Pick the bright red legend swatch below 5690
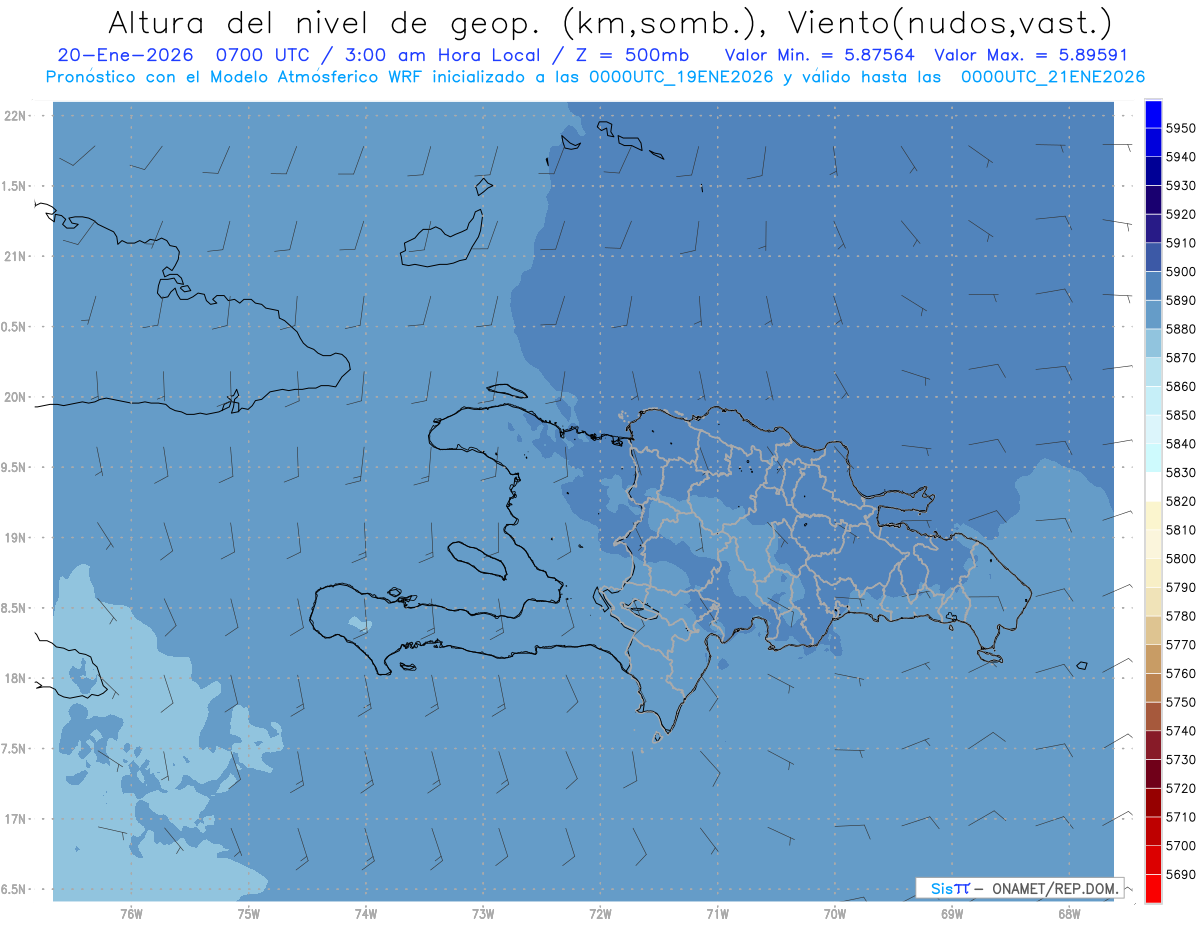This screenshot has width=1200, height=927. tap(1153, 888)
